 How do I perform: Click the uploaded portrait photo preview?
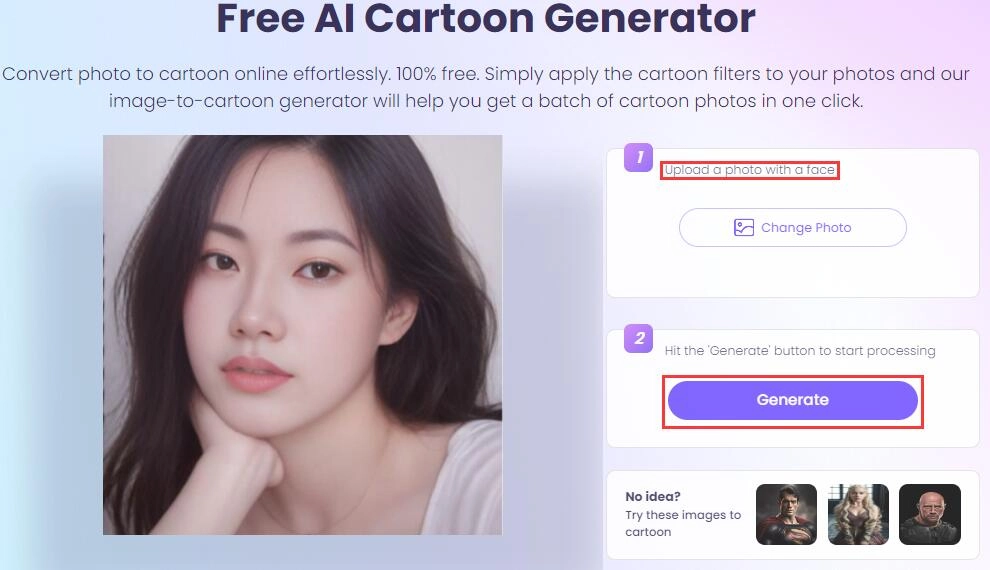[x=302, y=334]
